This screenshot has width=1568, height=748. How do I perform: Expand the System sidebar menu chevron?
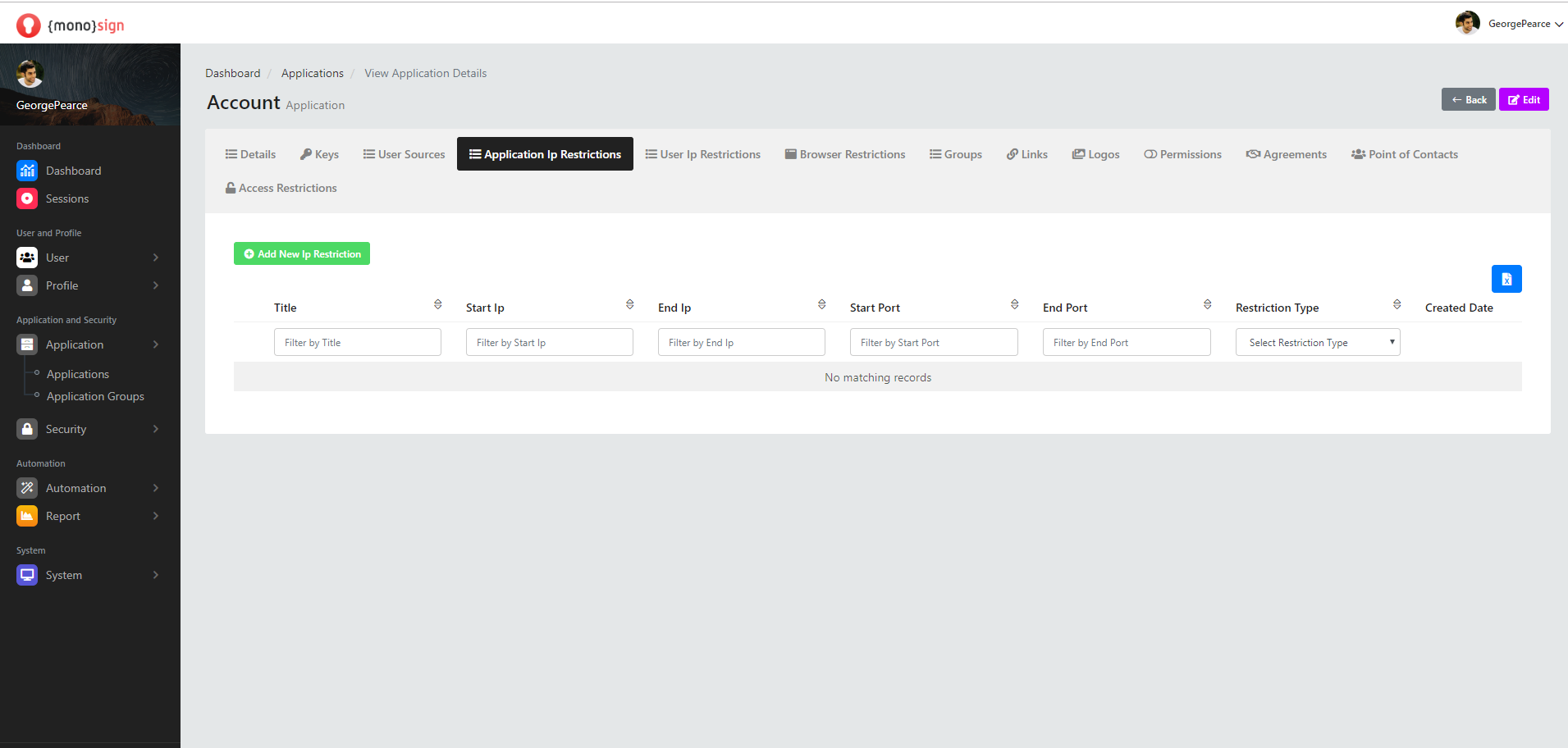(x=156, y=575)
